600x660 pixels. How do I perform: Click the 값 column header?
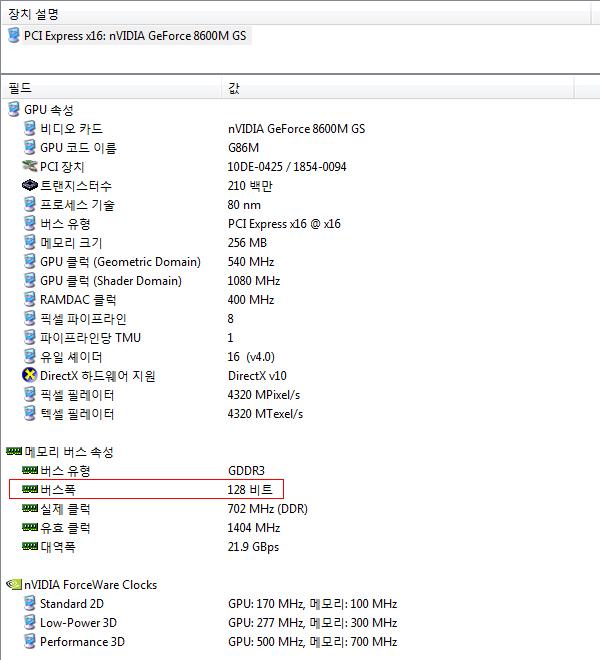(x=398, y=88)
